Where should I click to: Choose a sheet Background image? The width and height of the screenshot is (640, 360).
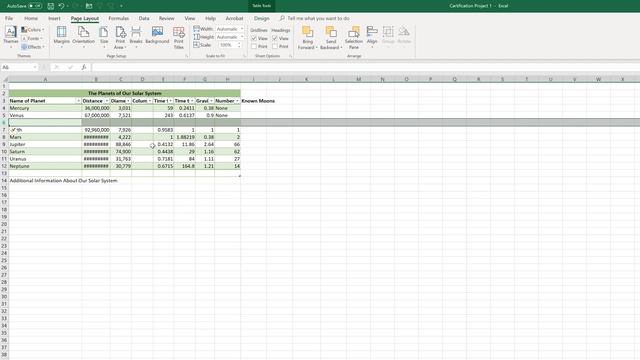coord(157,36)
